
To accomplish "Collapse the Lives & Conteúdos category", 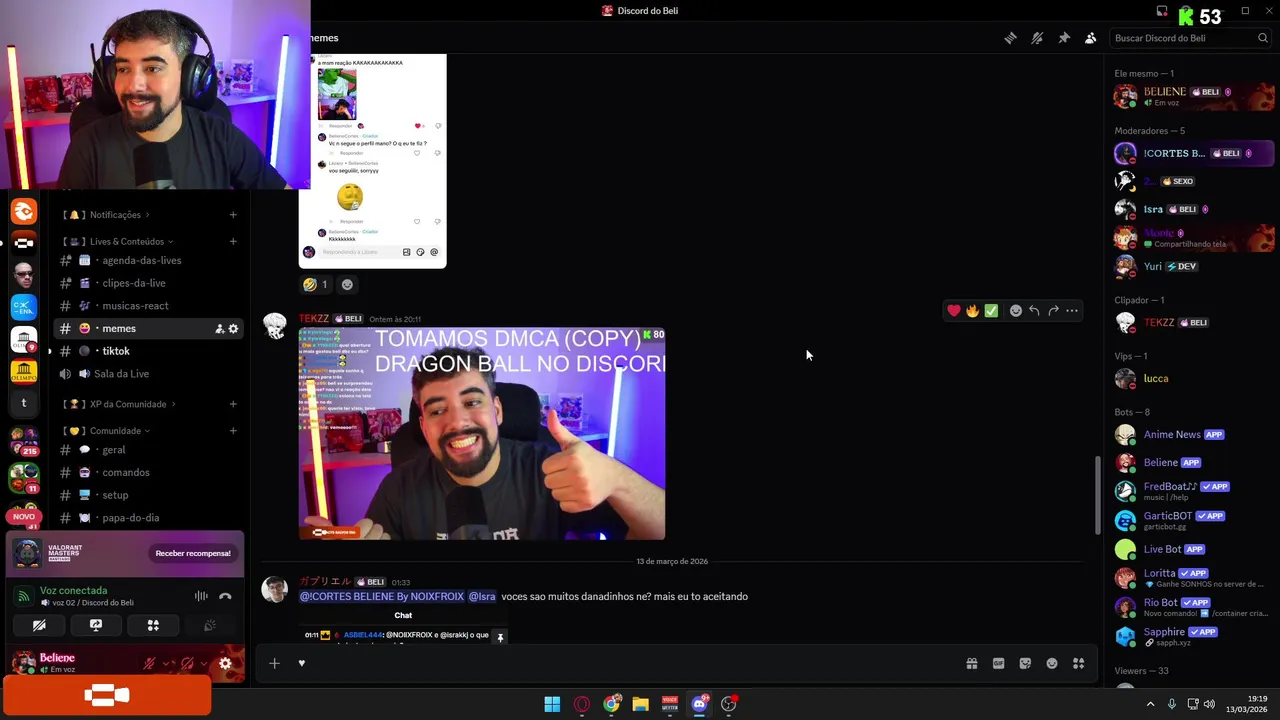I will 119,242.
